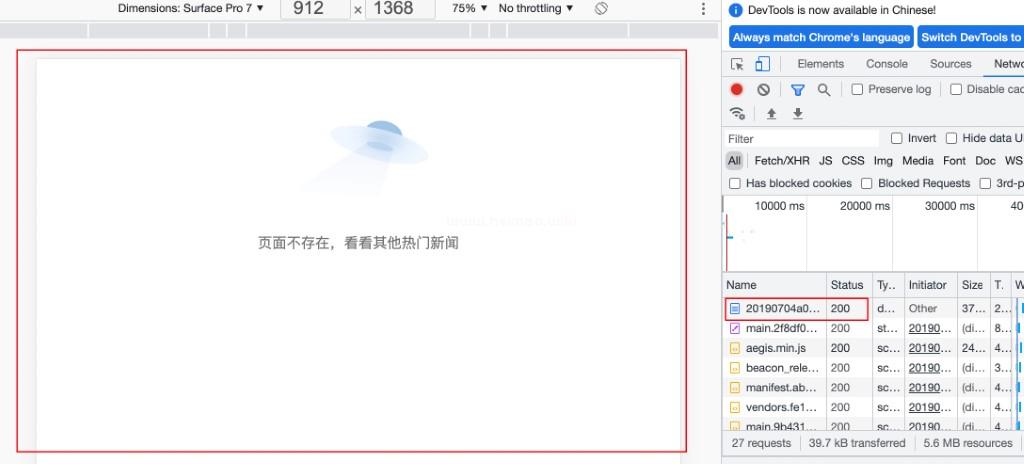The height and width of the screenshot is (464, 1024).
Task: Click the rotate screen icon
Action: 601,8
